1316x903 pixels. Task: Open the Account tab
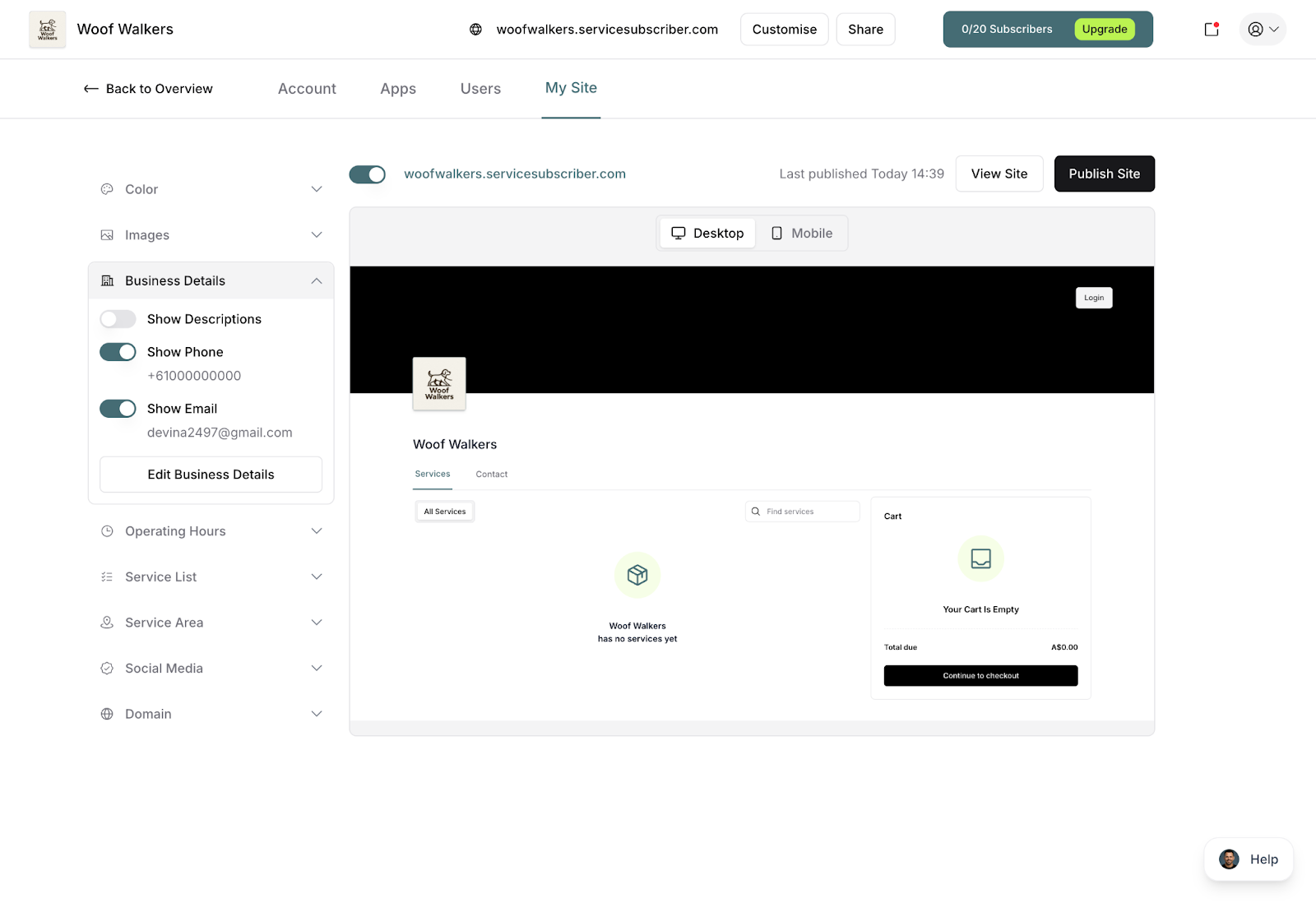coord(307,89)
